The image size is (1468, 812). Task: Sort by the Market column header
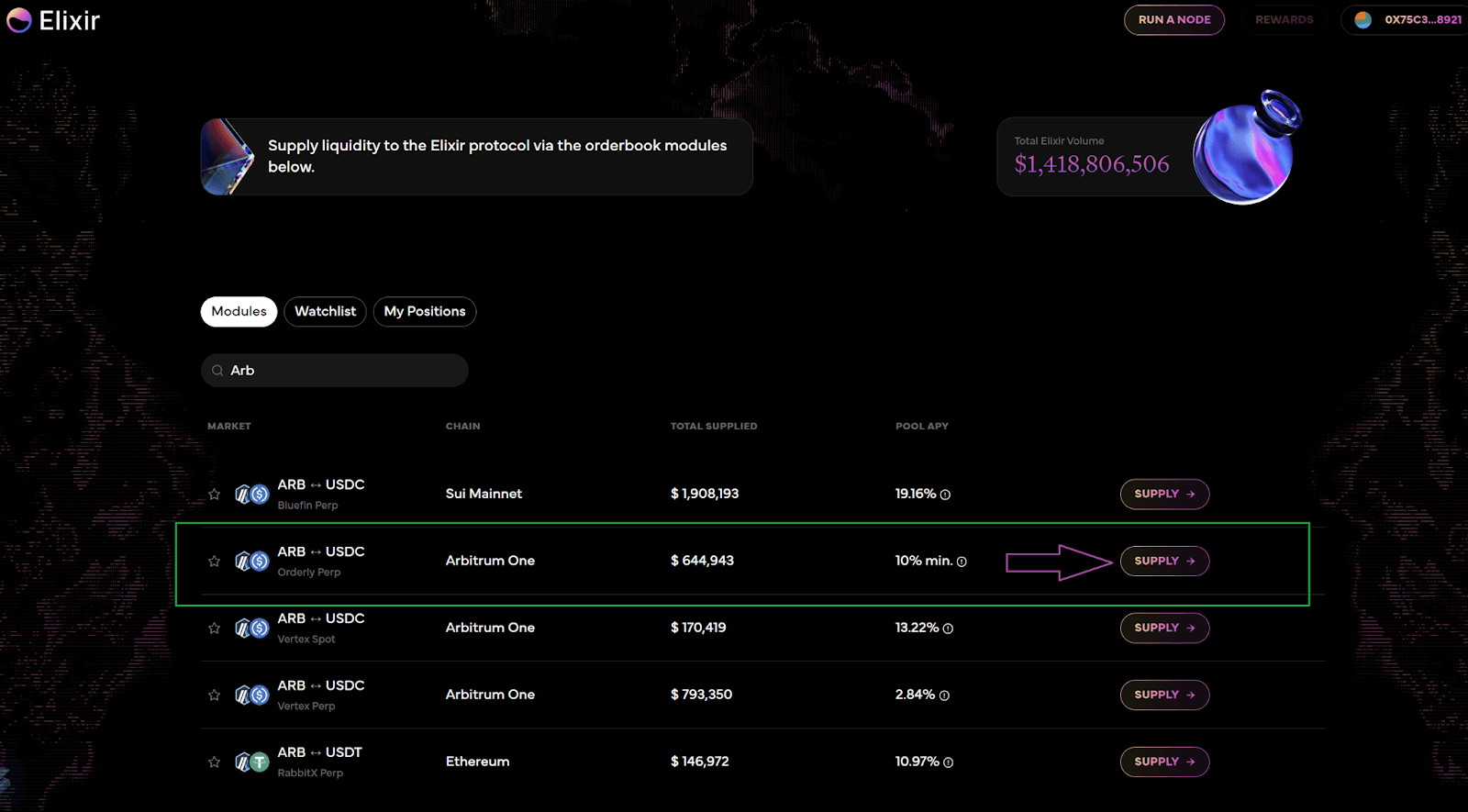(x=229, y=426)
